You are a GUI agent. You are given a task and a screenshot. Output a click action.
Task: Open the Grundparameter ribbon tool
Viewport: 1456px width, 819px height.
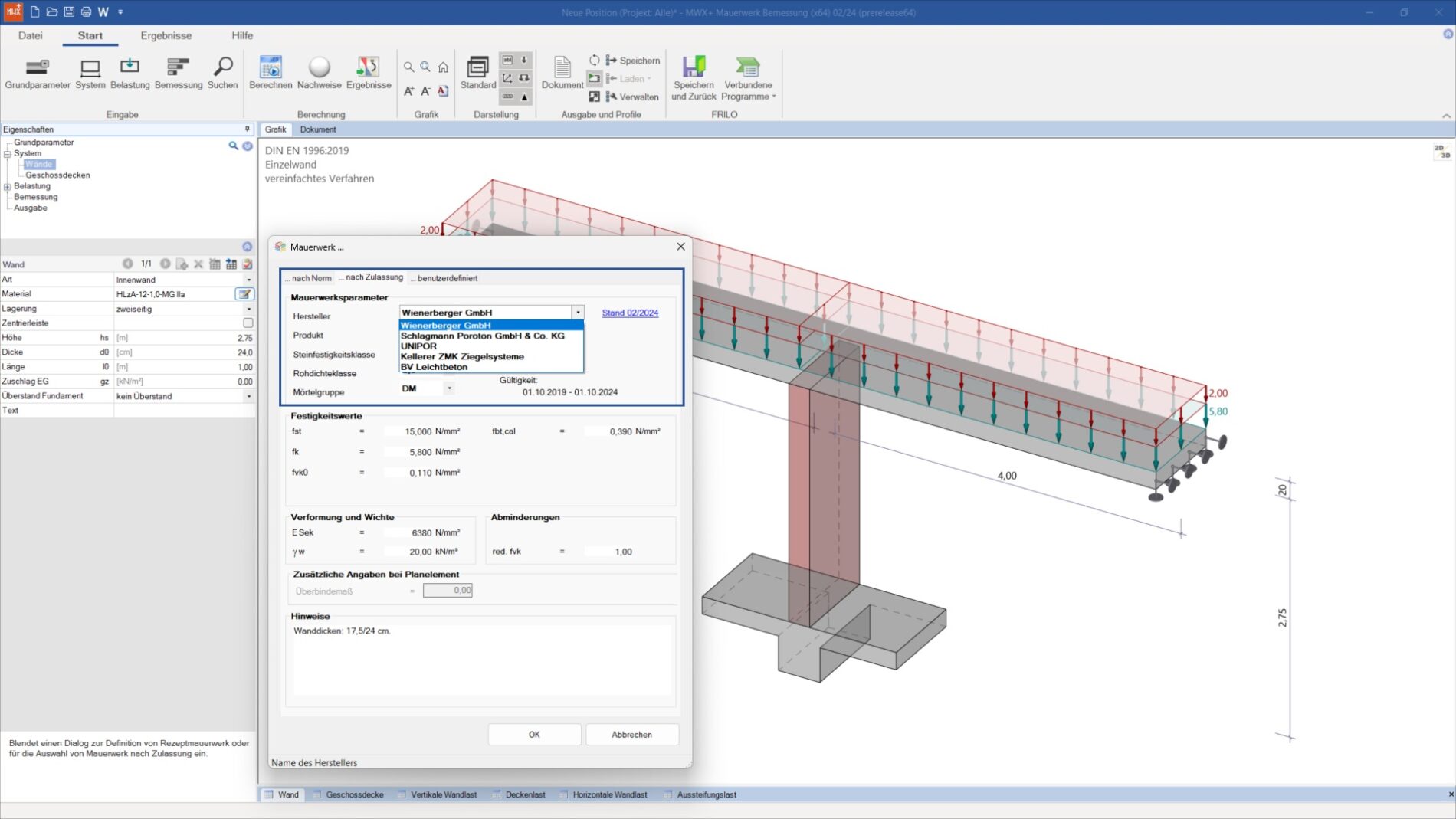point(37,74)
